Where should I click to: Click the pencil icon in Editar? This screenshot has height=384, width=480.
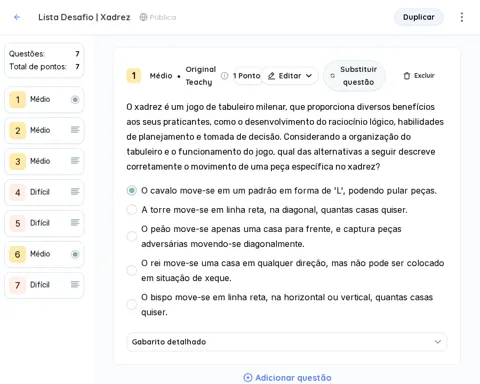271,76
